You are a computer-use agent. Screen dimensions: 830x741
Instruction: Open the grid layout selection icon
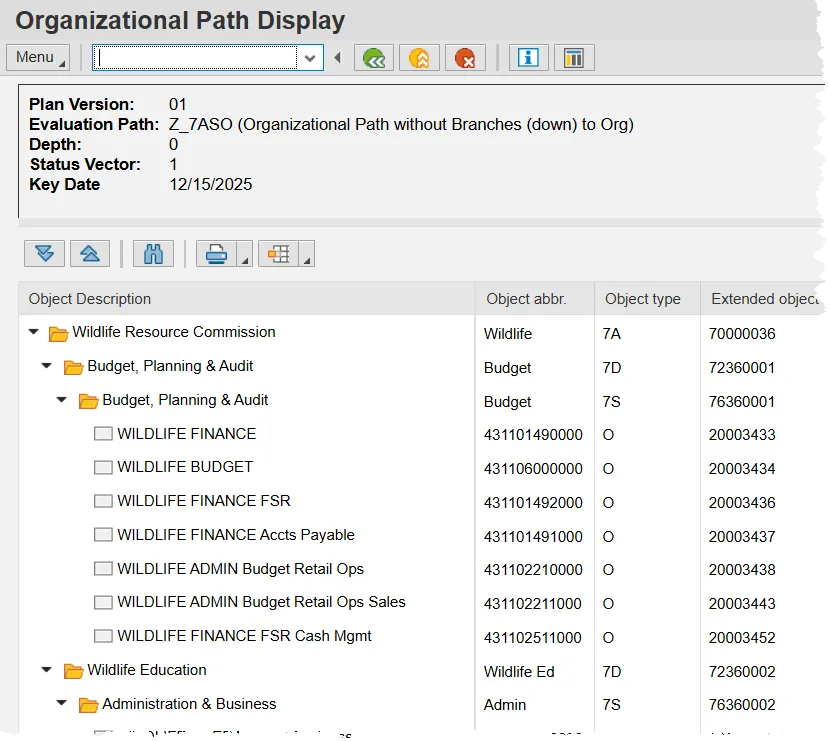pyautogui.click(x=279, y=254)
